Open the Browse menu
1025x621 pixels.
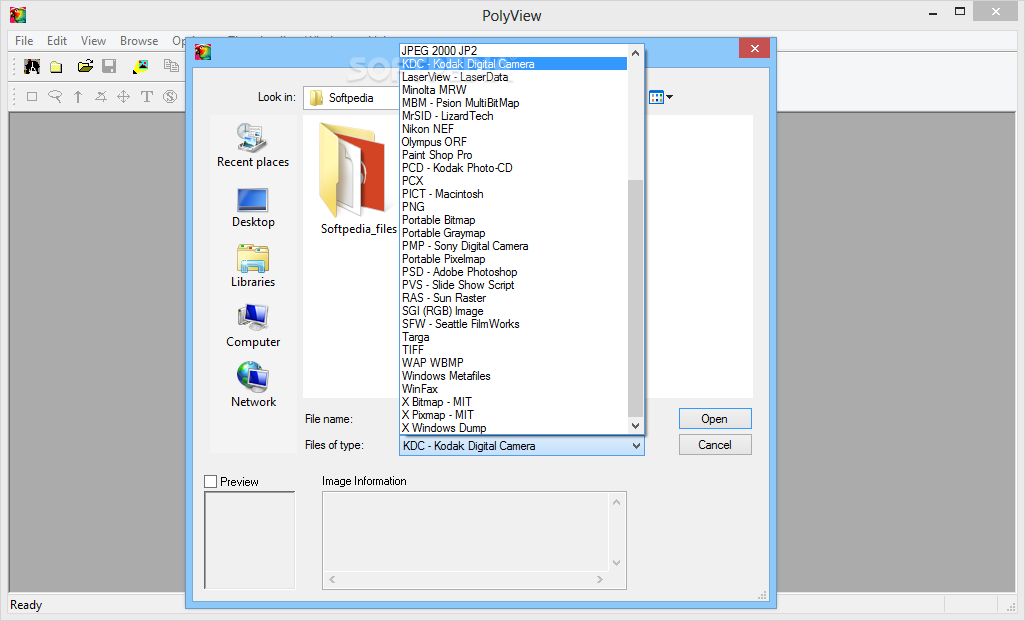pyautogui.click(x=139, y=41)
